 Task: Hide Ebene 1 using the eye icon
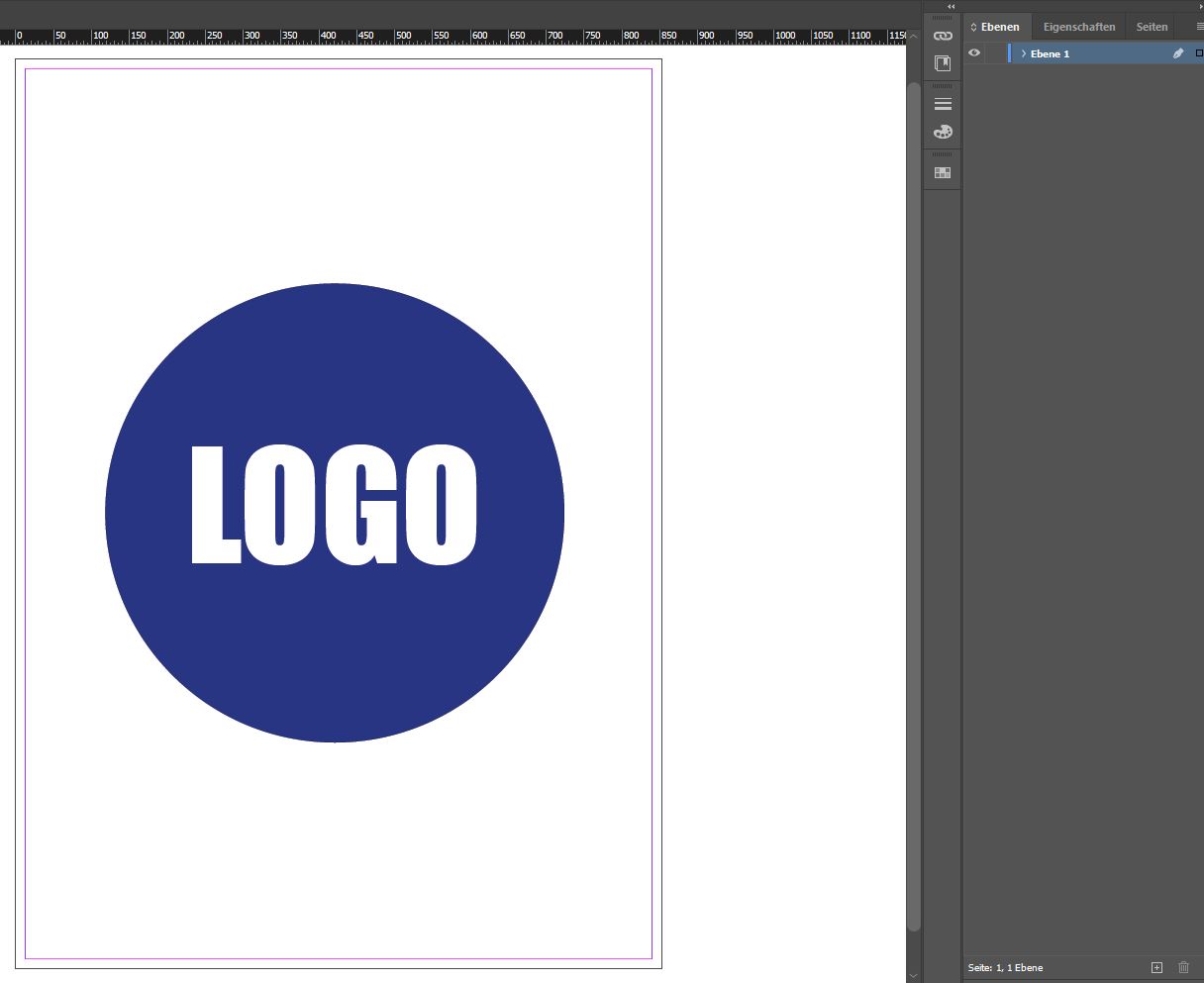pyautogui.click(x=974, y=53)
